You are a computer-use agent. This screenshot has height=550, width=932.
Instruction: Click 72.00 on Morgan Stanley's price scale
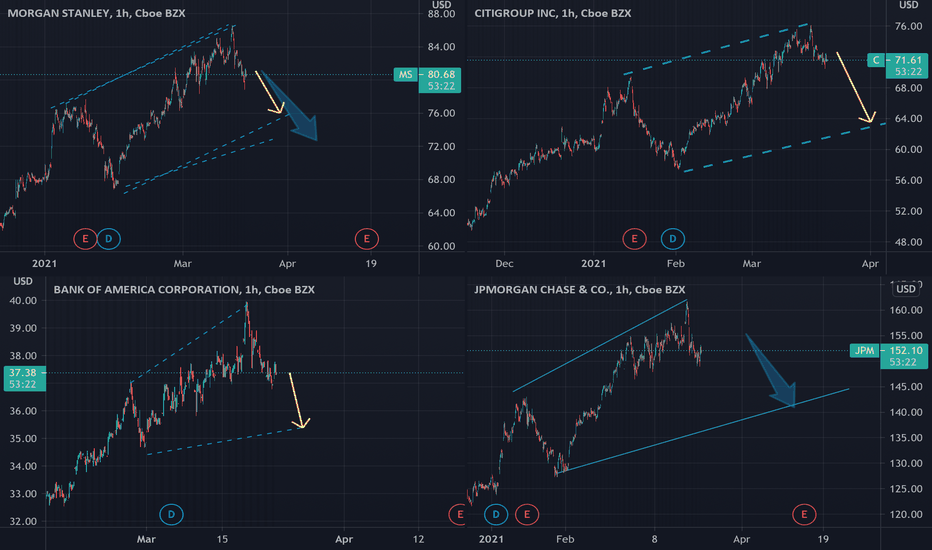coord(441,146)
